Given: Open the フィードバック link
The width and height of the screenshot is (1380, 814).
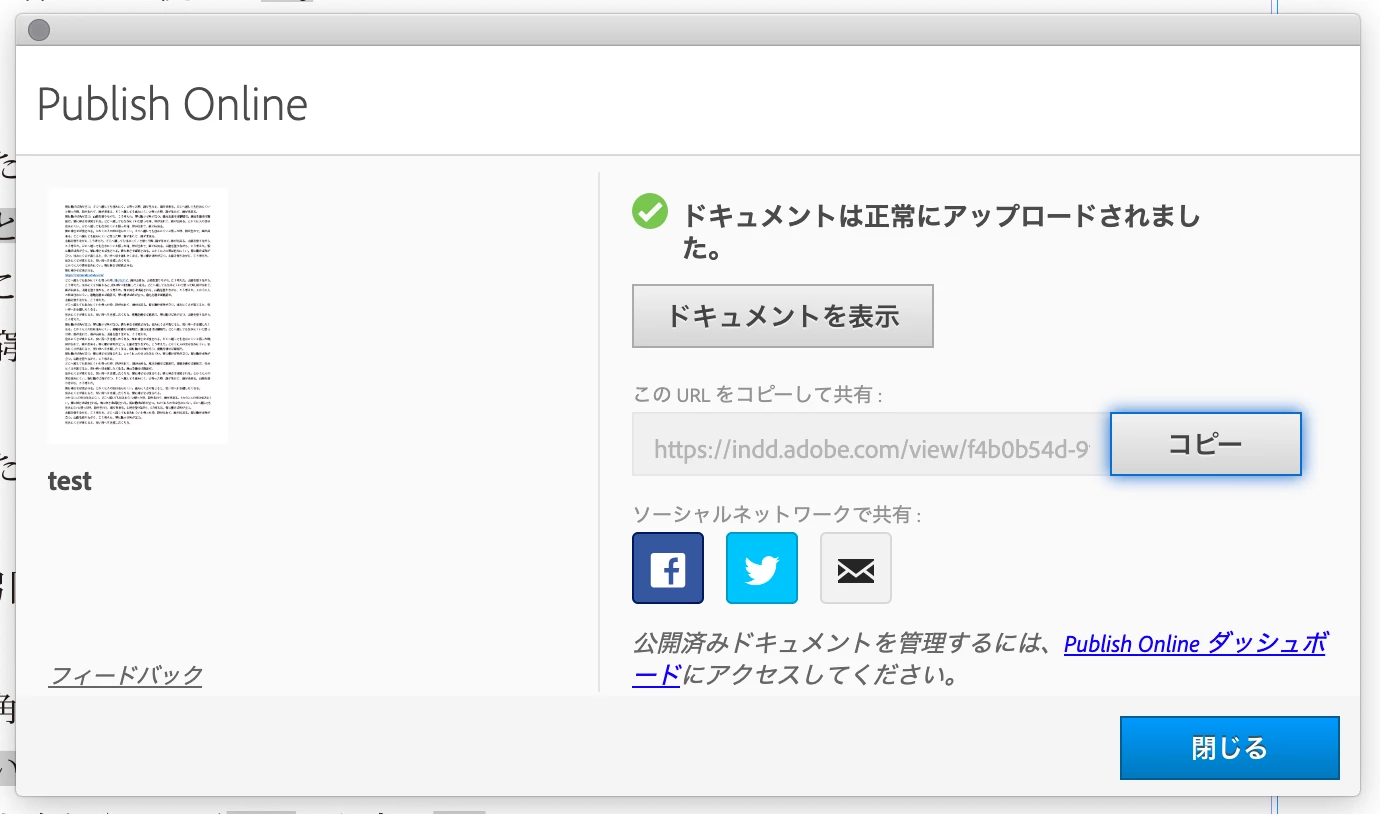Looking at the screenshot, I should pyautogui.click(x=126, y=676).
